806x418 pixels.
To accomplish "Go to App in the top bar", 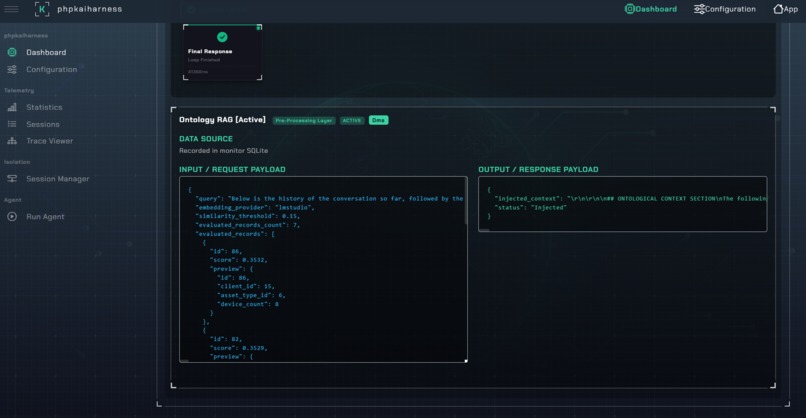I will (x=785, y=9).
